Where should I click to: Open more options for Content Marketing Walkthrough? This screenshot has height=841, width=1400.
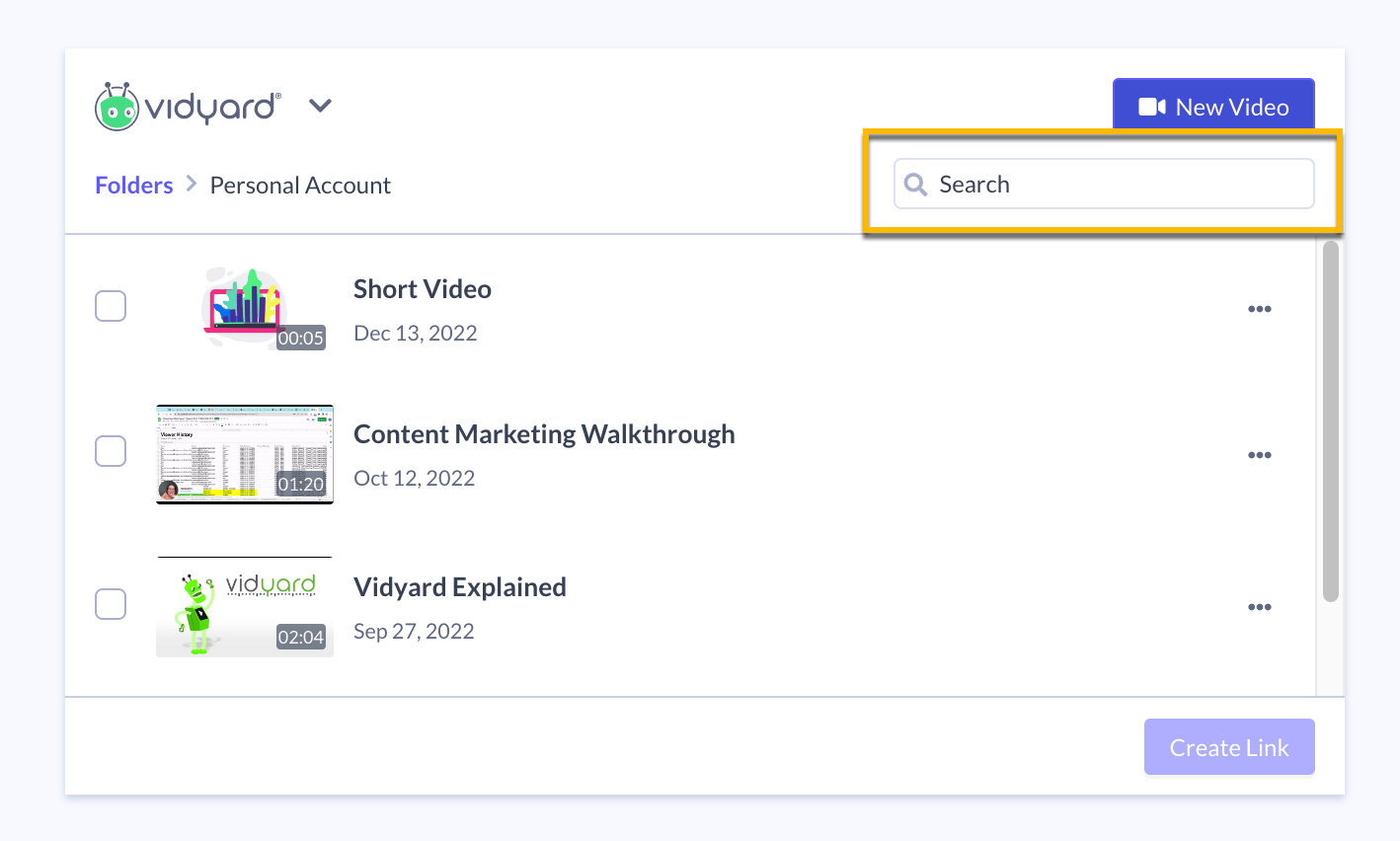click(x=1259, y=455)
